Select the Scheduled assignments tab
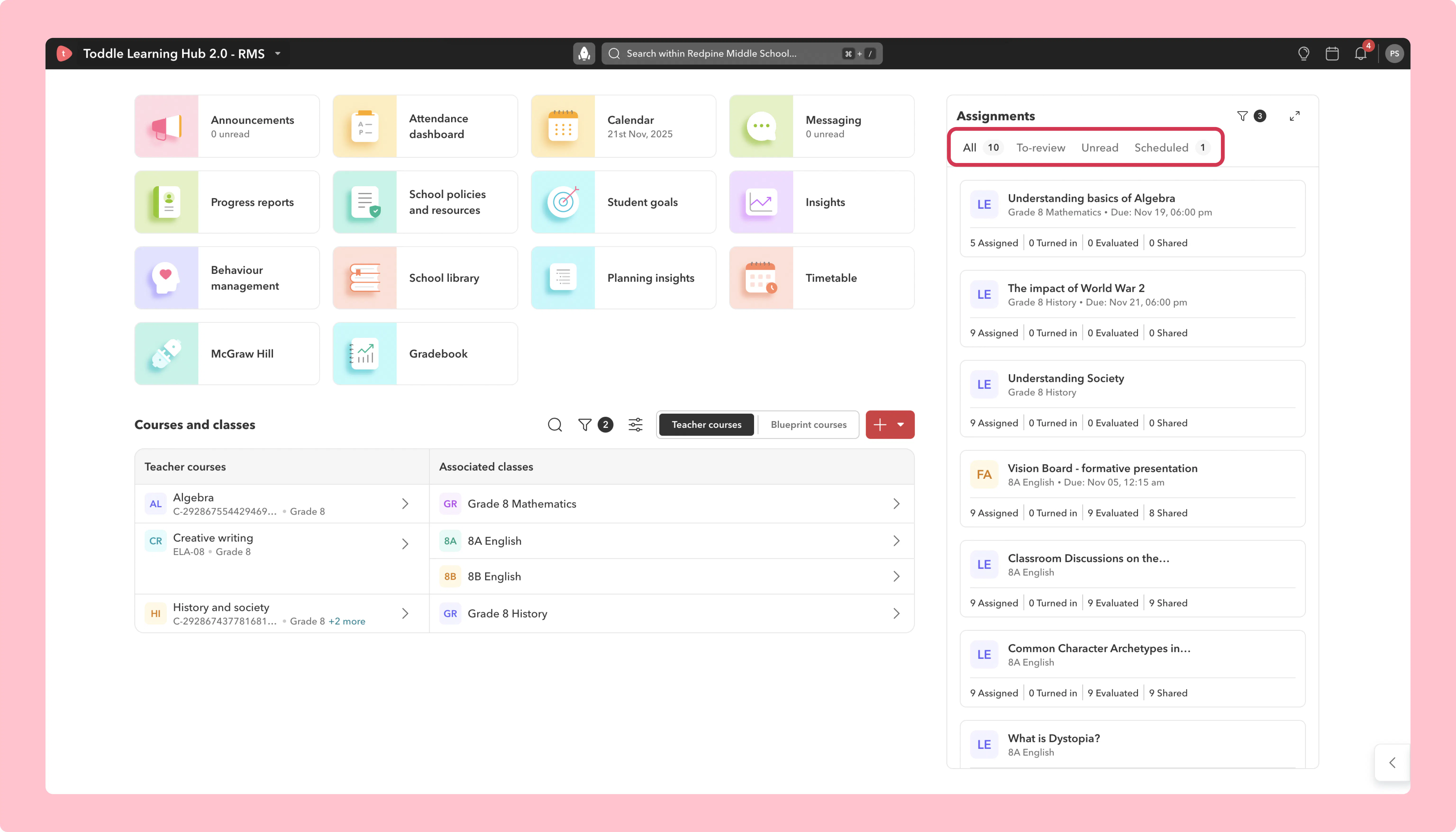The width and height of the screenshot is (1456, 832). (1172, 147)
